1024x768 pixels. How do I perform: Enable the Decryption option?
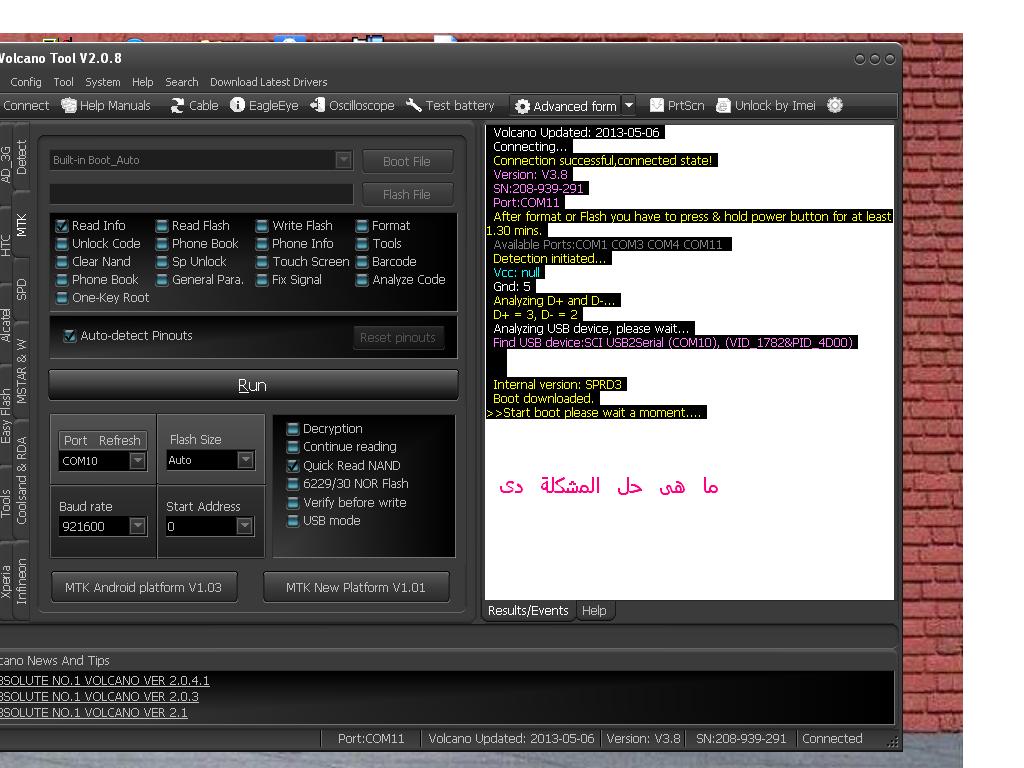click(x=293, y=428)
